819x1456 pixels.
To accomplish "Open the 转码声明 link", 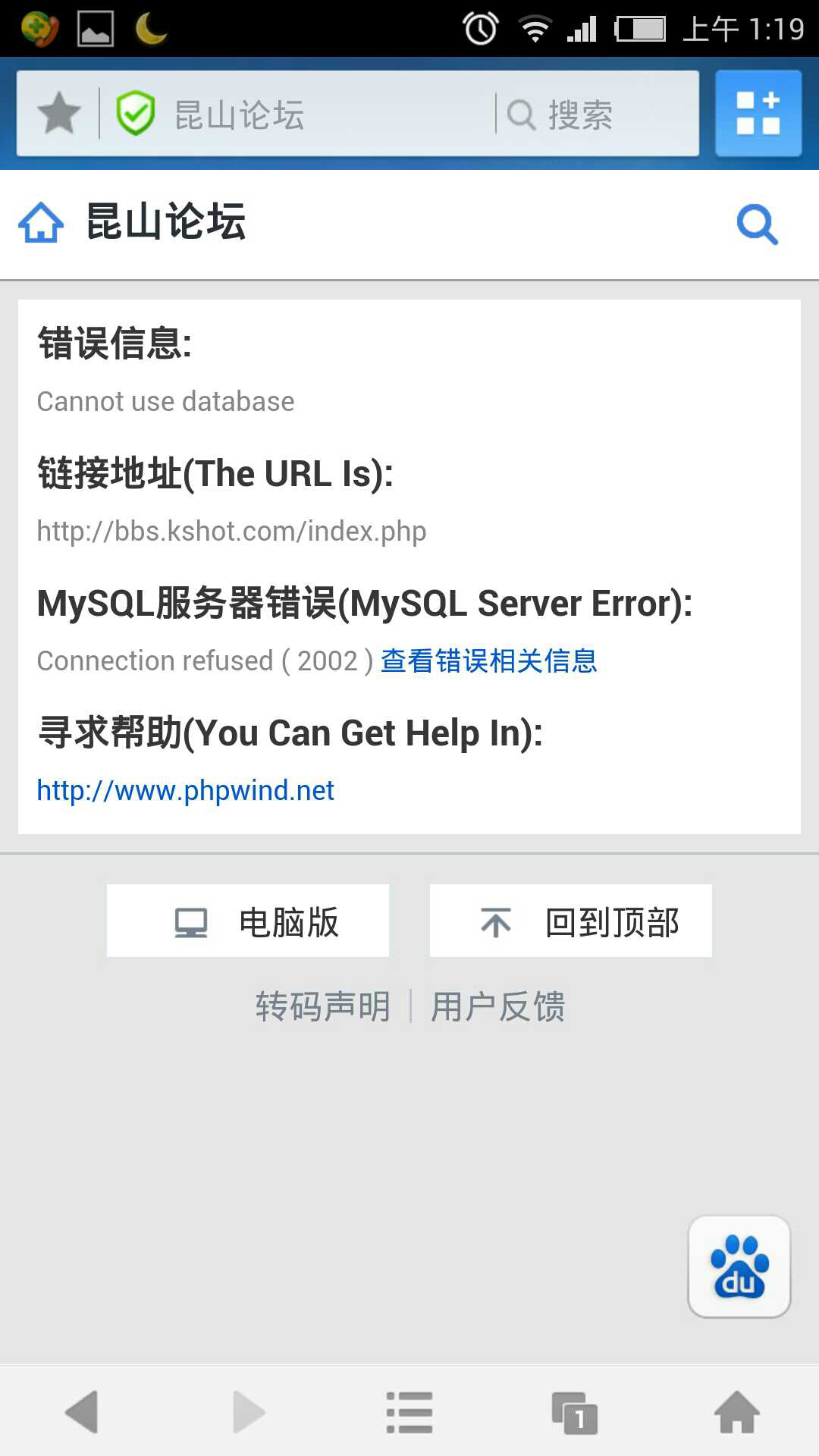I will pos(322,1007).
